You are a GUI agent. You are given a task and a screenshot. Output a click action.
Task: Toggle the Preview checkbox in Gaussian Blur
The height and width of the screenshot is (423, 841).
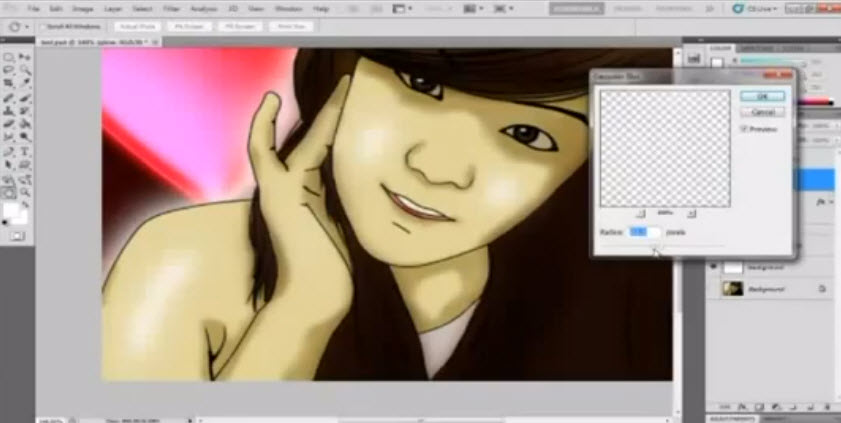(744, 129)
